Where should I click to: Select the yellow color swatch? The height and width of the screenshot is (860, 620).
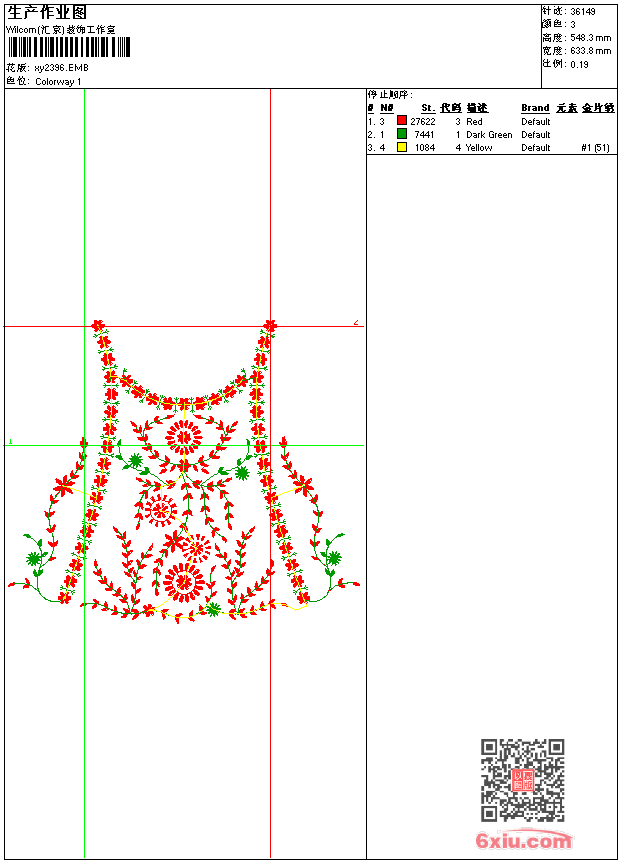(402, 147)
